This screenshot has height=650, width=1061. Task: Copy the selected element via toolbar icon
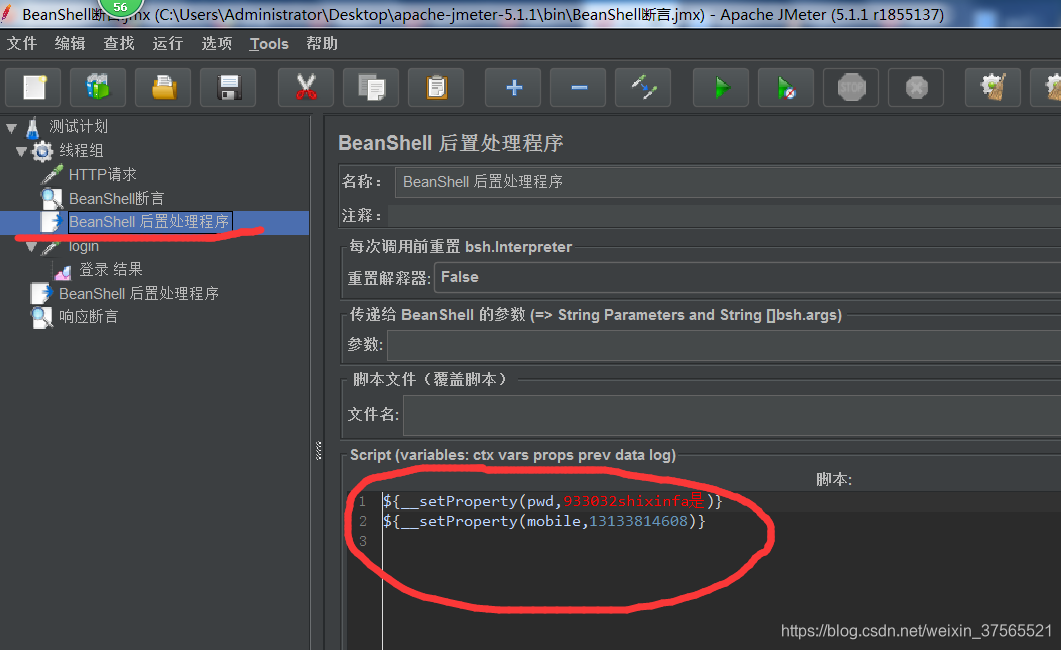(371, 87)
